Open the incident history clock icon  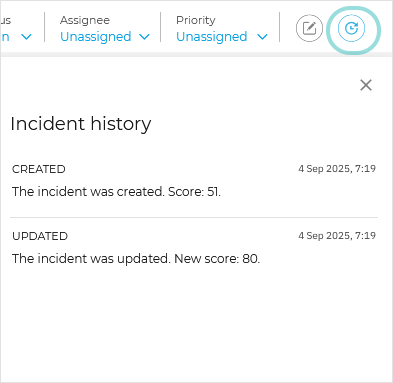point(351,28)
